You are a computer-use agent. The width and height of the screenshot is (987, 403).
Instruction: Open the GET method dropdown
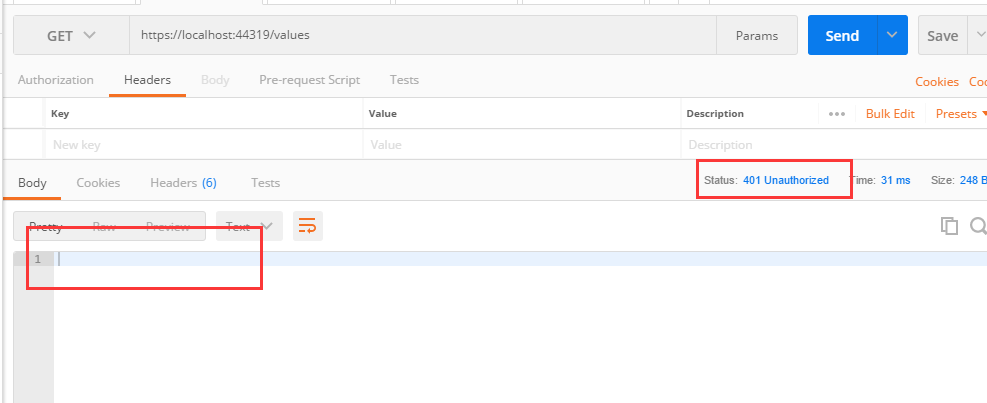tap(71, 35)
